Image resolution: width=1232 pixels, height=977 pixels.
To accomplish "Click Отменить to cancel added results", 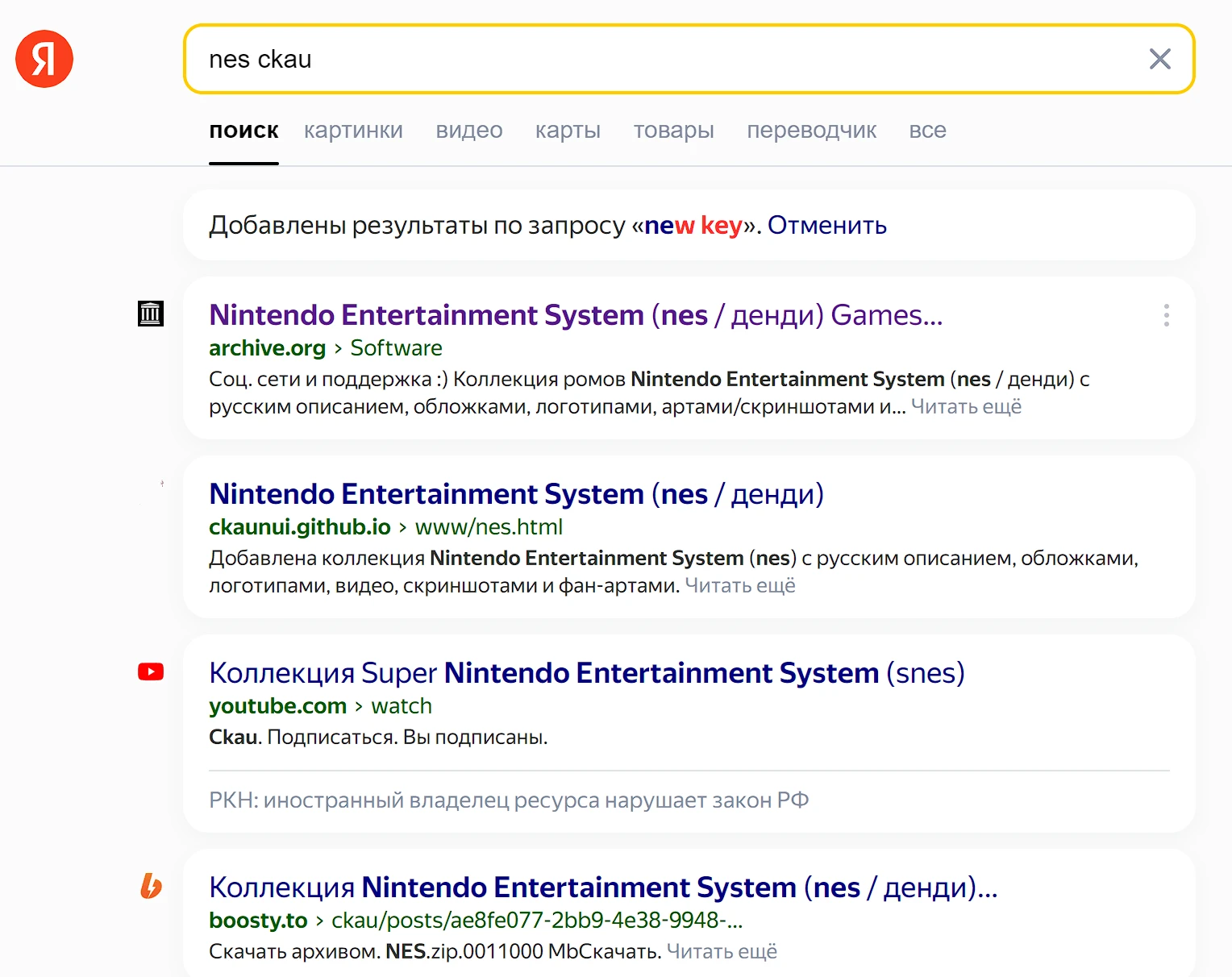I will tap(826, 225).
